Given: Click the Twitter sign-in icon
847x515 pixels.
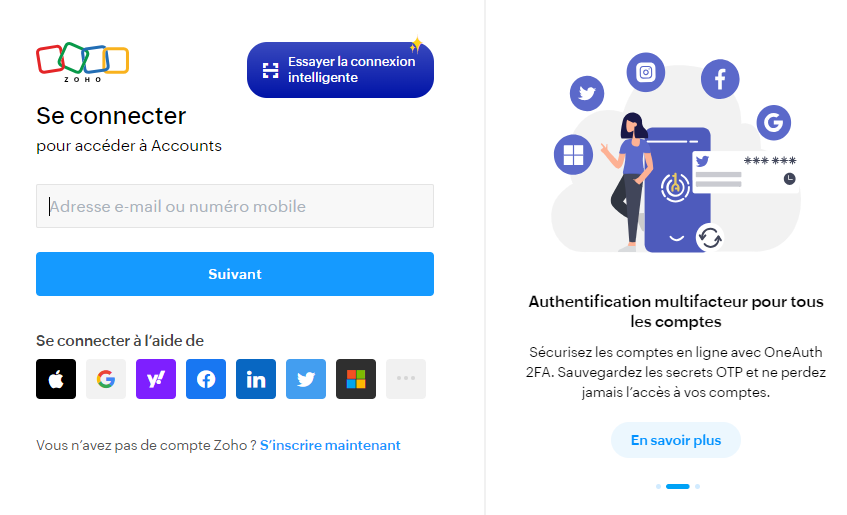Looking at the screenshot, I should tap(306, 379).
